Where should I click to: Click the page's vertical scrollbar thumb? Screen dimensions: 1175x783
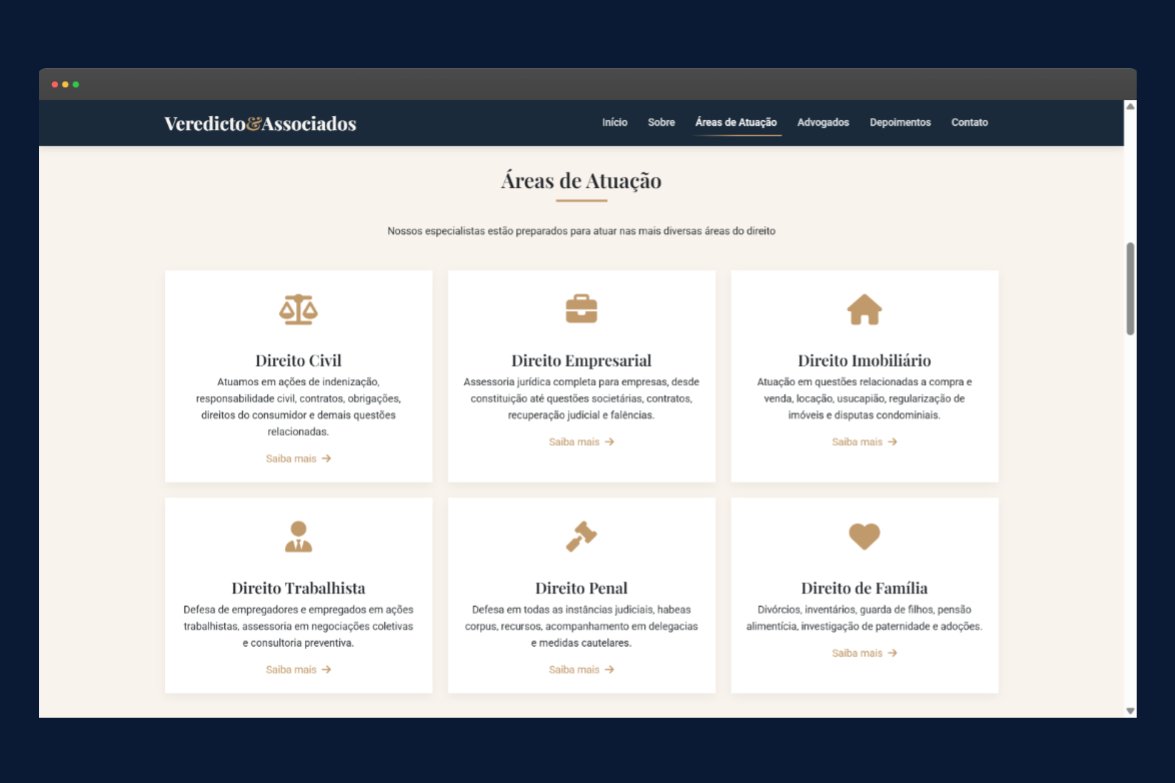pos(1130,288)
